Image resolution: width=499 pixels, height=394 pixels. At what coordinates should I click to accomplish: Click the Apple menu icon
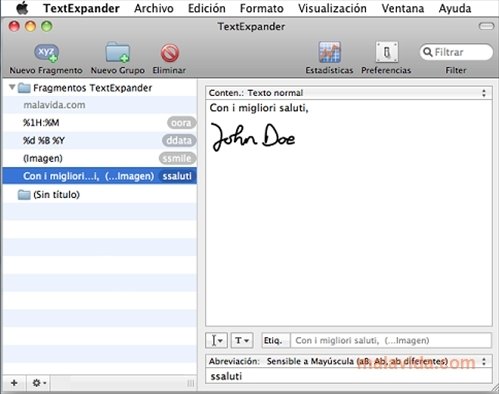pos(22,8)
